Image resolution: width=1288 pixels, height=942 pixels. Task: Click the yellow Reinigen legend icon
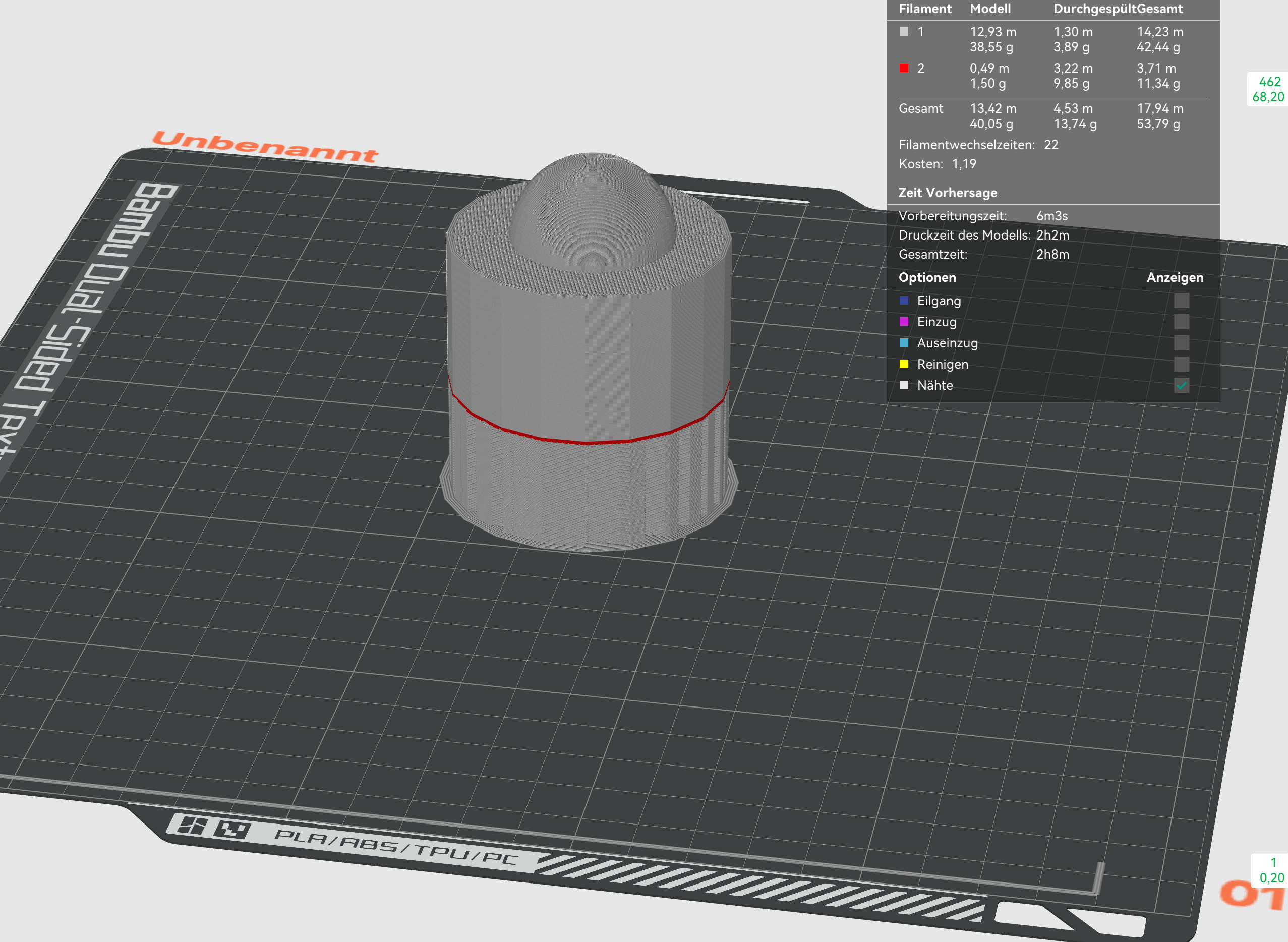click(x=904, y=364)
